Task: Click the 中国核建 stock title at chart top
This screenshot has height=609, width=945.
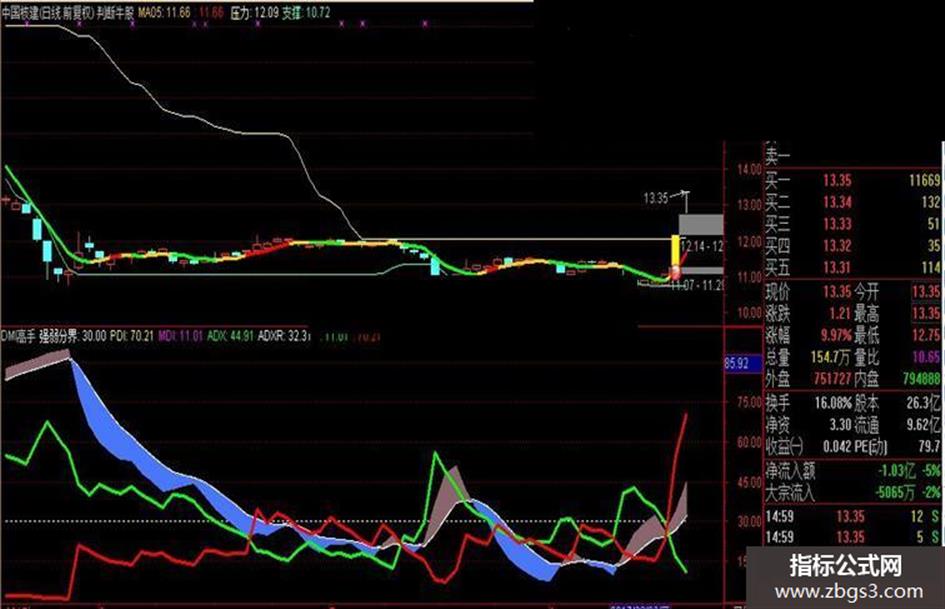Action: click(x=20, y=13)
